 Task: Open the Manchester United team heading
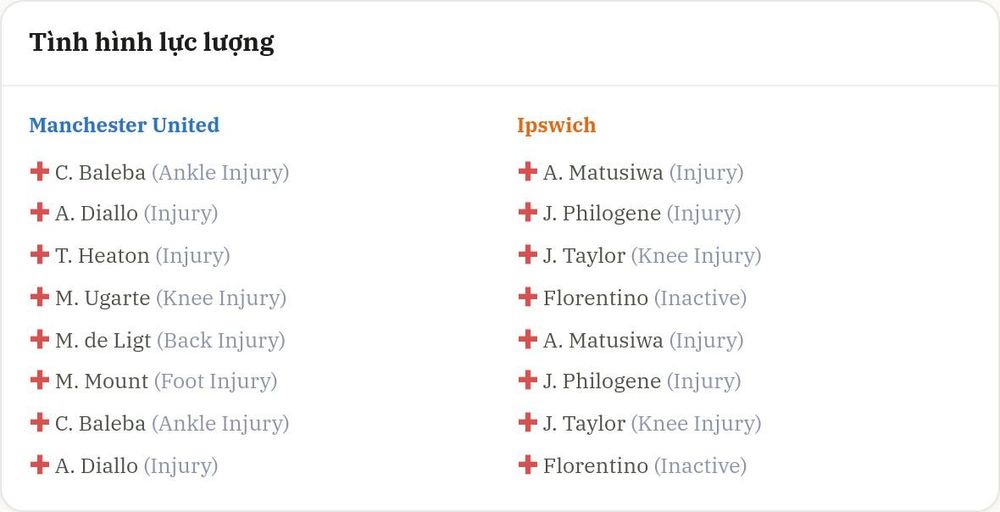coord(124,125)
